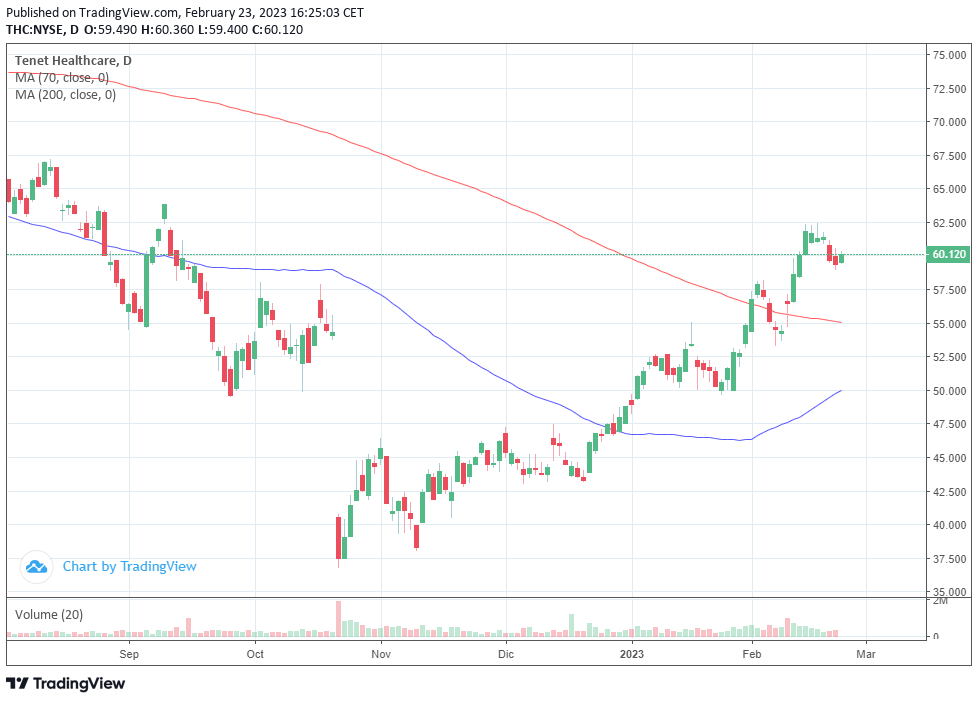Click the 'Published on TradingView.com' header line
The image size is (978, 702).
[185, 12]
